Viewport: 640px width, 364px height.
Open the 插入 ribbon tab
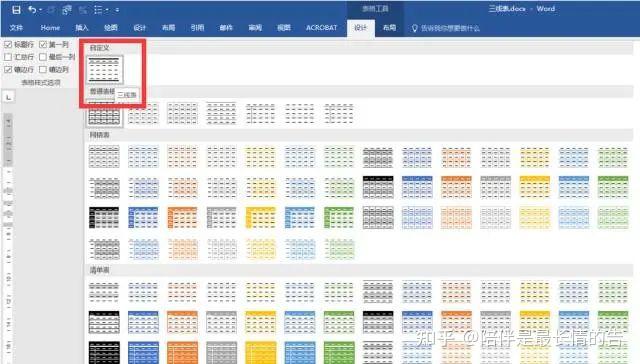pos(82,28)
